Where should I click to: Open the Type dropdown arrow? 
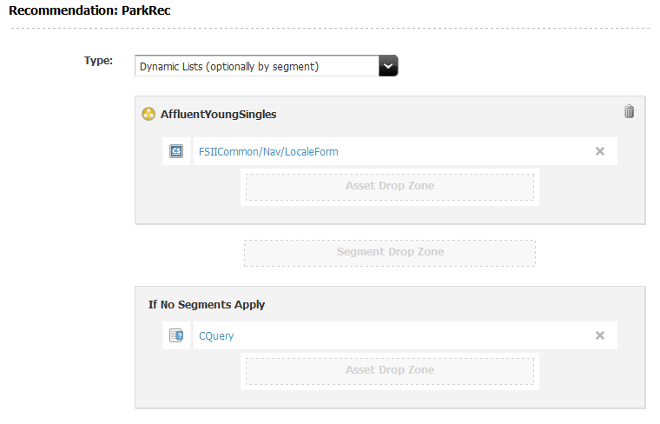point(389,67)
